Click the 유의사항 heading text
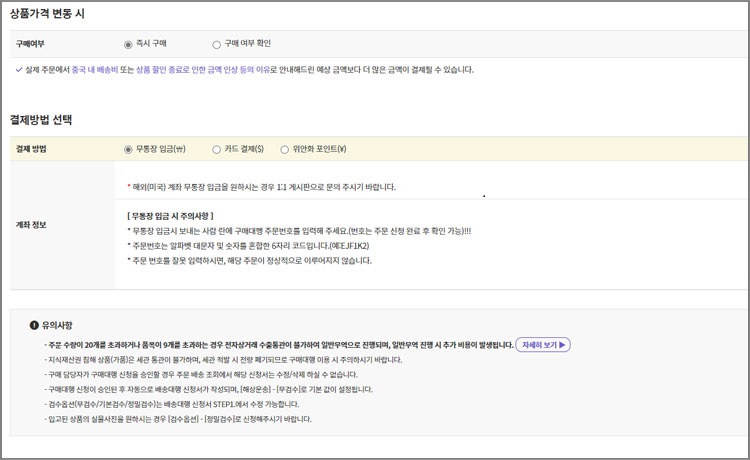This screenshot has width=750, height=460. tap(57, 326)
